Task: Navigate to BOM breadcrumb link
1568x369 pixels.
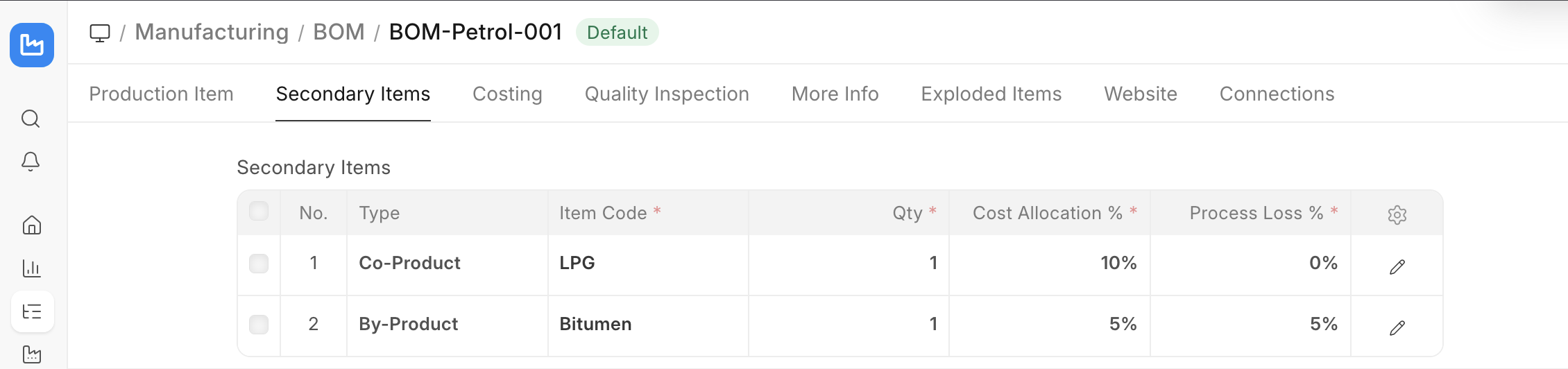Action: click(x=339, y=32)
